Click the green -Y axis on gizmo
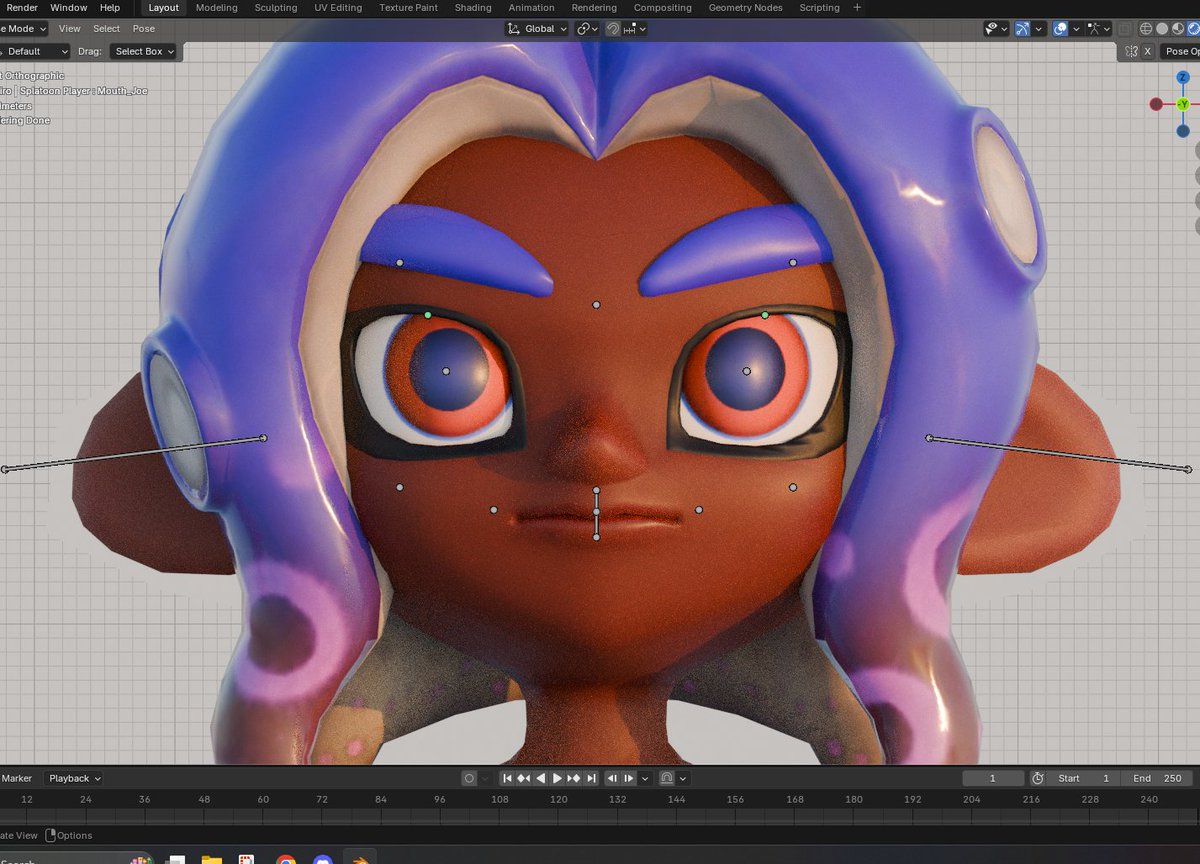This screenshot has height=864, width=1200. tap(1183, 104)
